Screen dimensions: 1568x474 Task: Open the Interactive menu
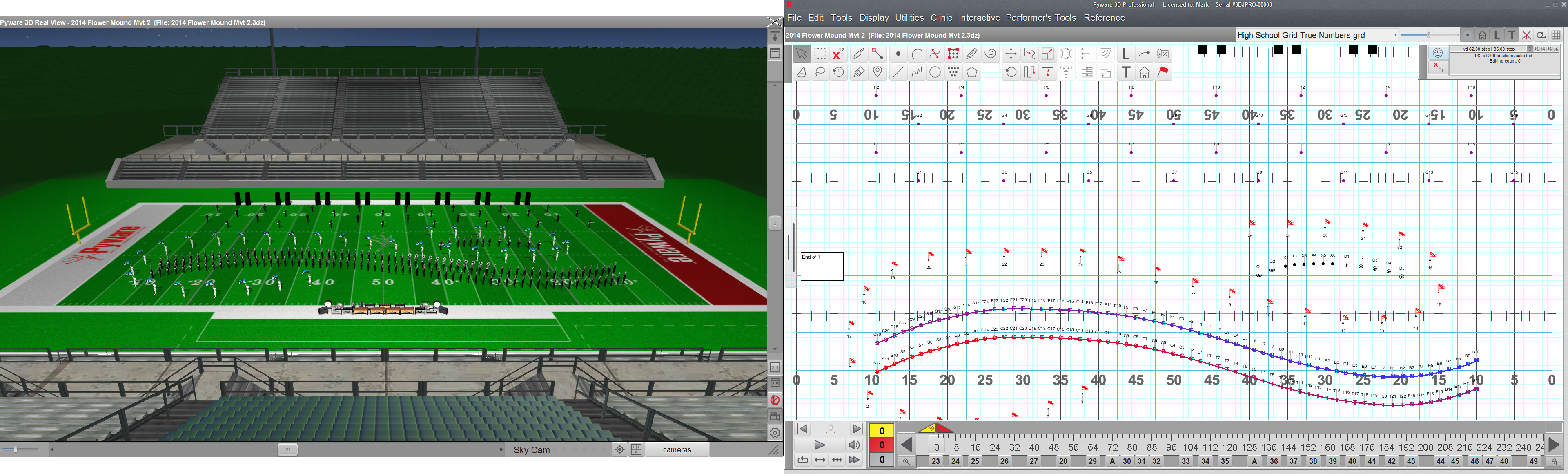[979, 18]
